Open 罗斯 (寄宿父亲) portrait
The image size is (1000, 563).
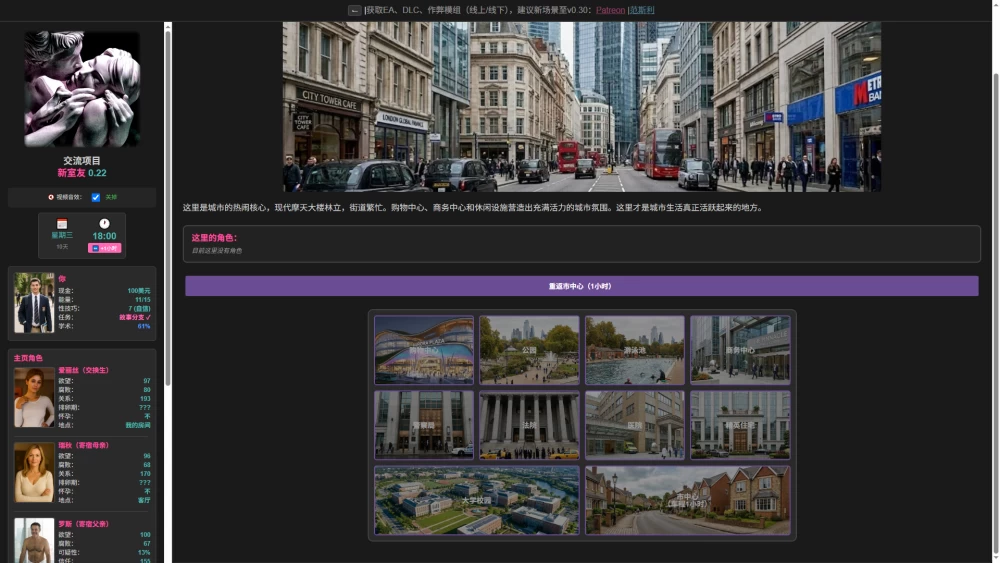[x=34, y=540]
